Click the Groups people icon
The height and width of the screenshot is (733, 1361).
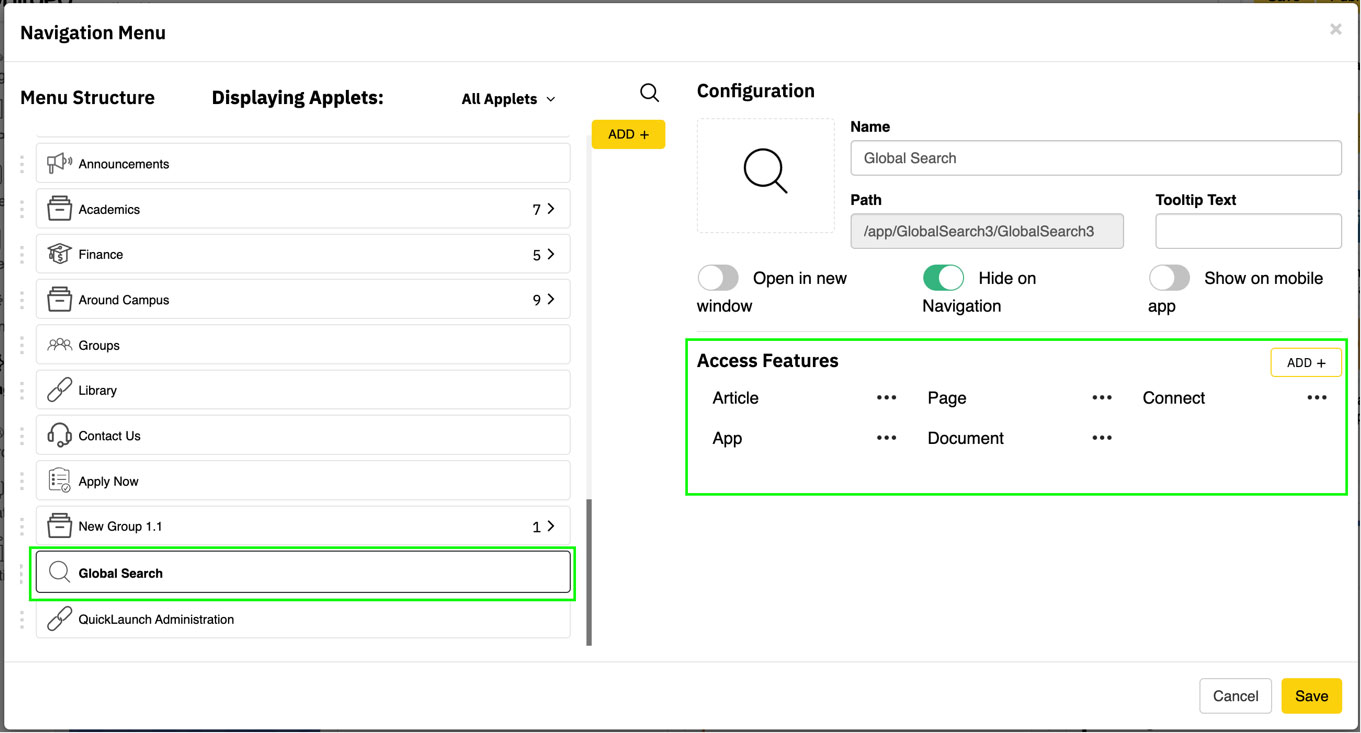coord(59,343)
